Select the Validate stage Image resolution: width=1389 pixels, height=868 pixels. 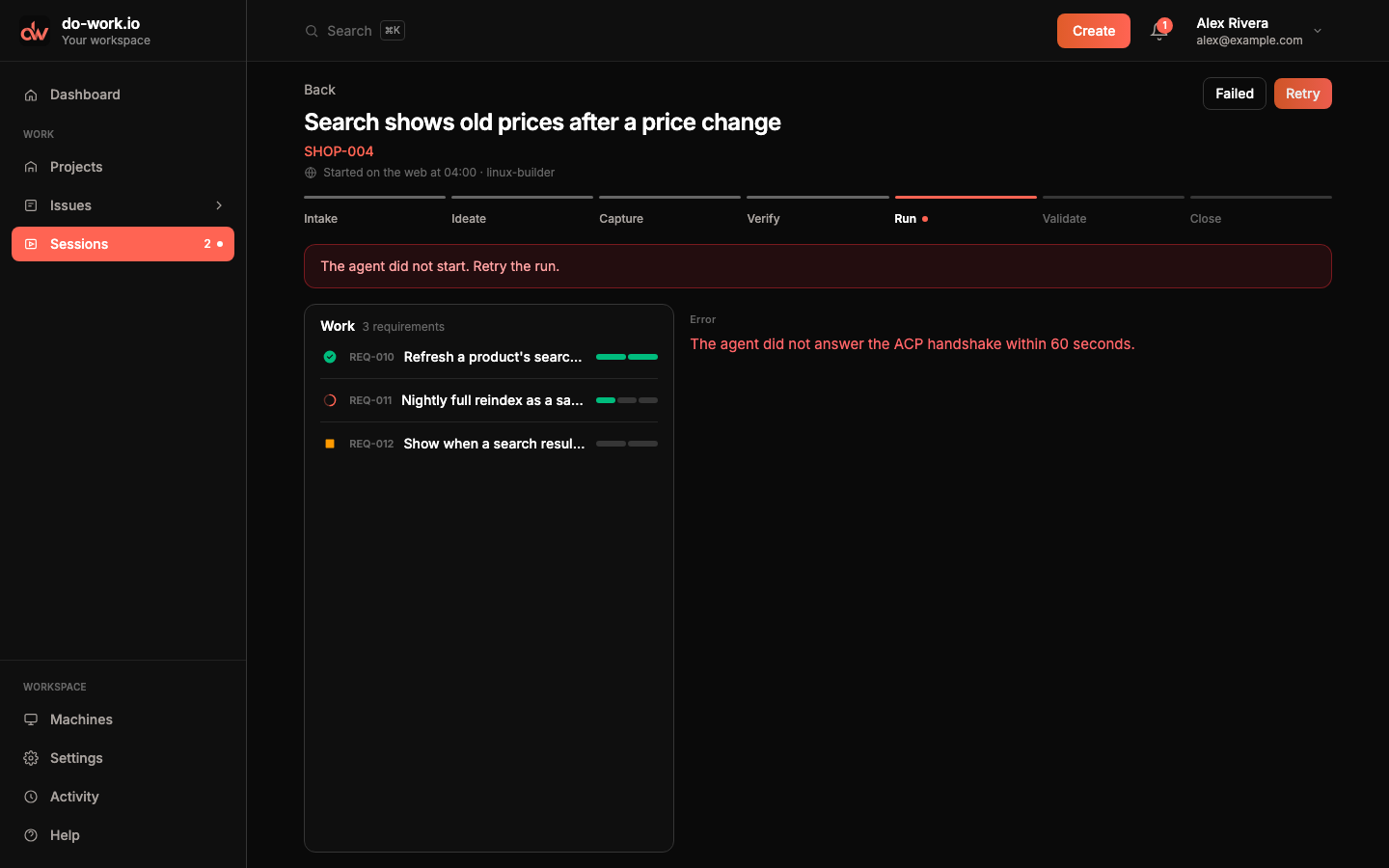click(1113, 211)
